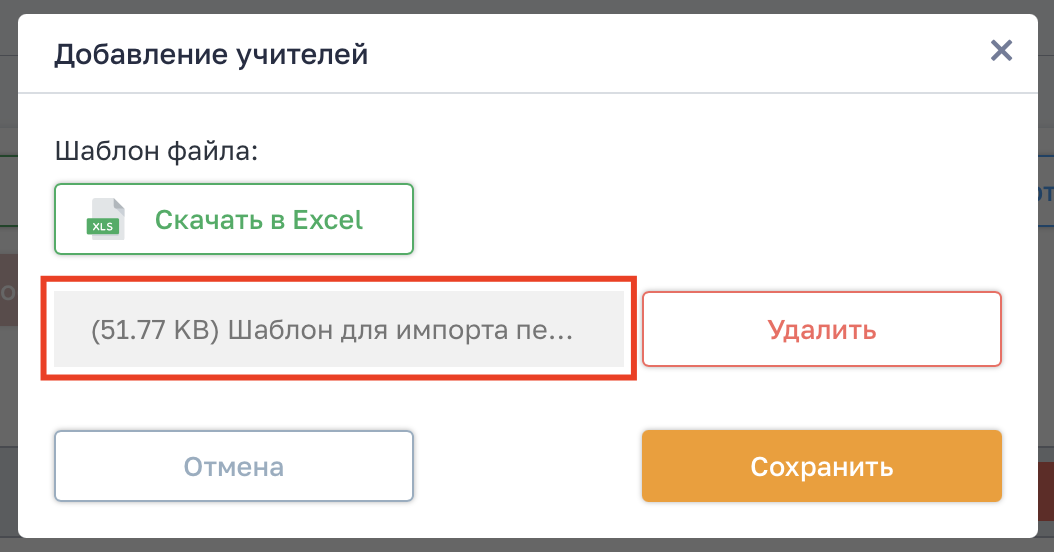1054x552 pixels.
Task: Remove the attached 51.77 KB file
Action: coord(821,329)
